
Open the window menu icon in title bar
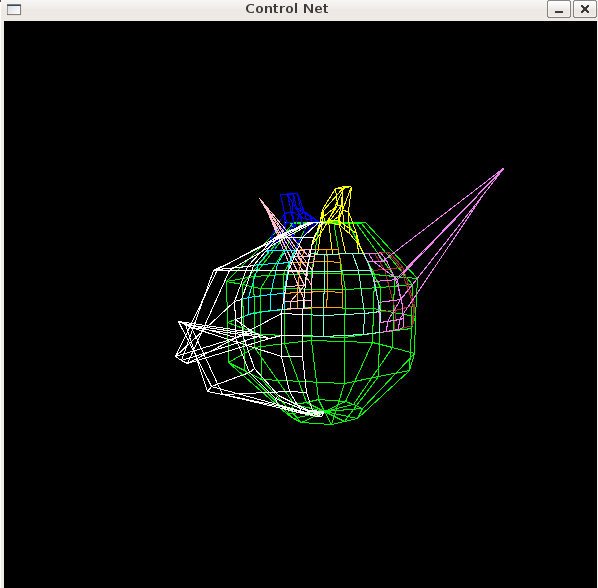pyautogui.click(x=14, y=9)
